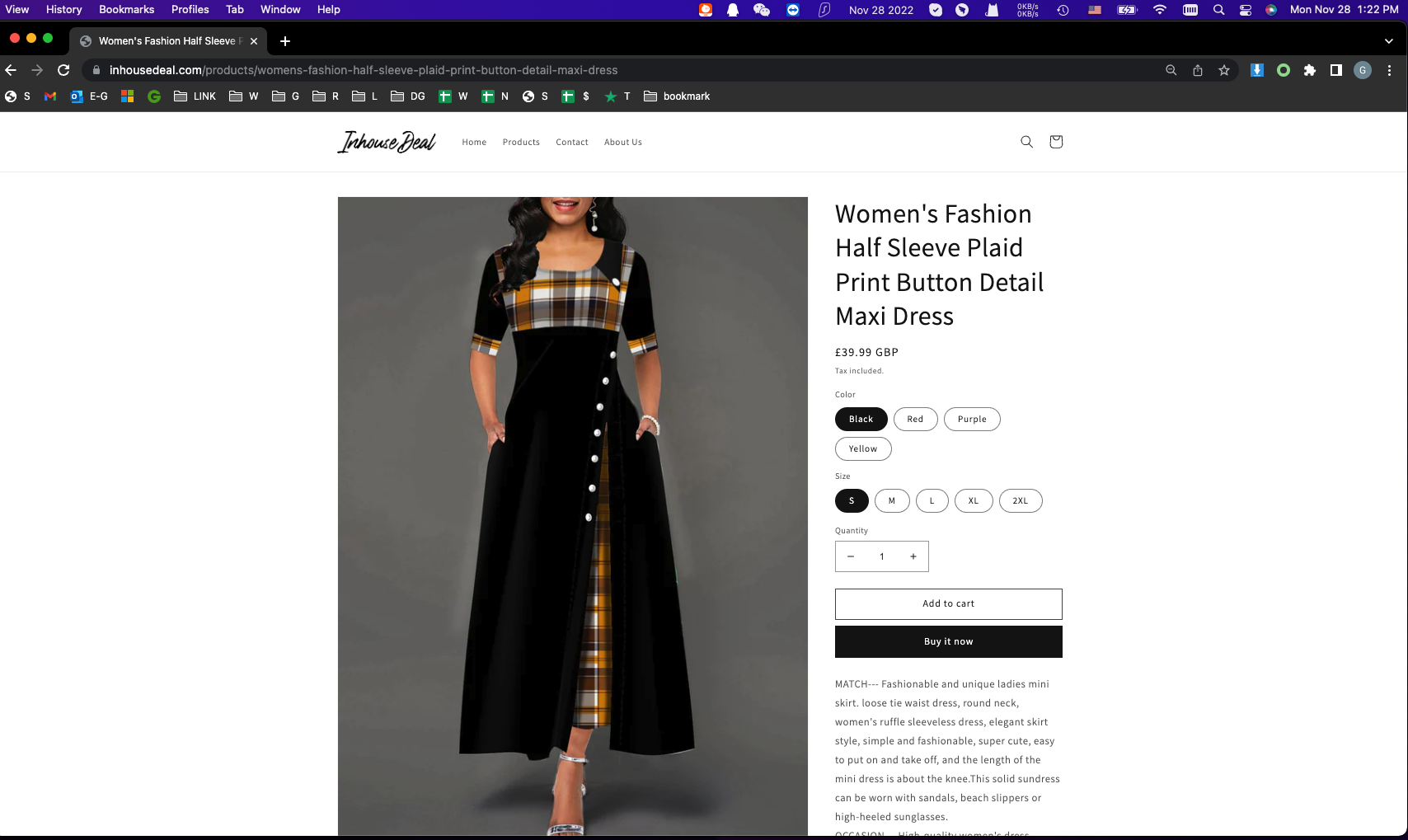
Task: Click the green circle extension icon
Action: (x=1284, y=70)
